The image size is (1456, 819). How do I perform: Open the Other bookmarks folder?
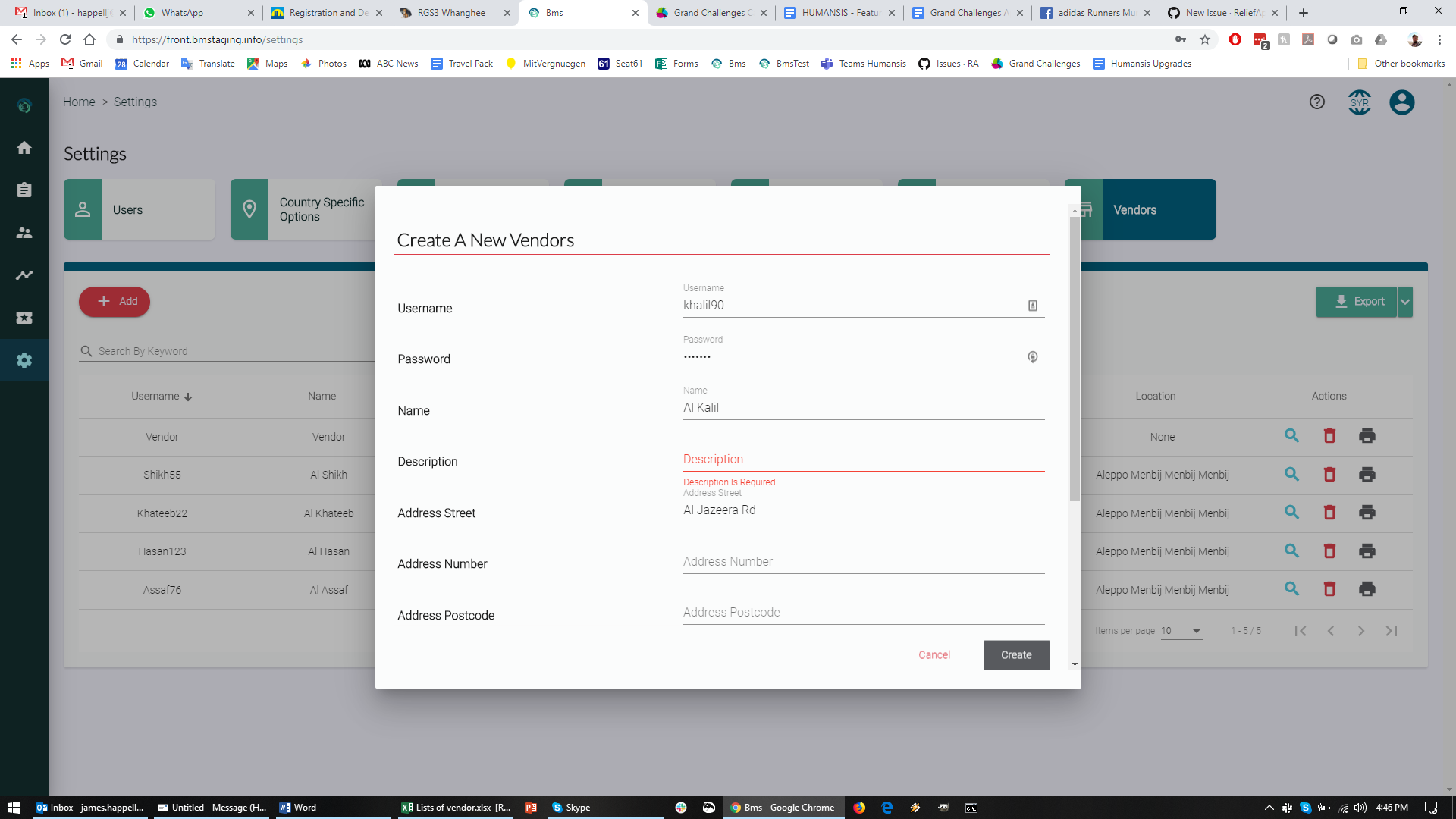coord(1400,64)
